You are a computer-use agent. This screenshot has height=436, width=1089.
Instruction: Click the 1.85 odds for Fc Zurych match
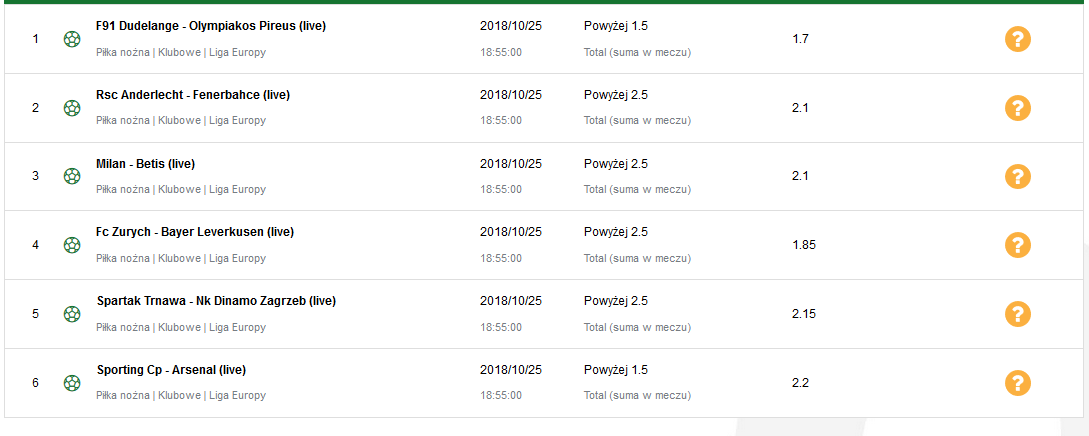(x=804, y=245)
